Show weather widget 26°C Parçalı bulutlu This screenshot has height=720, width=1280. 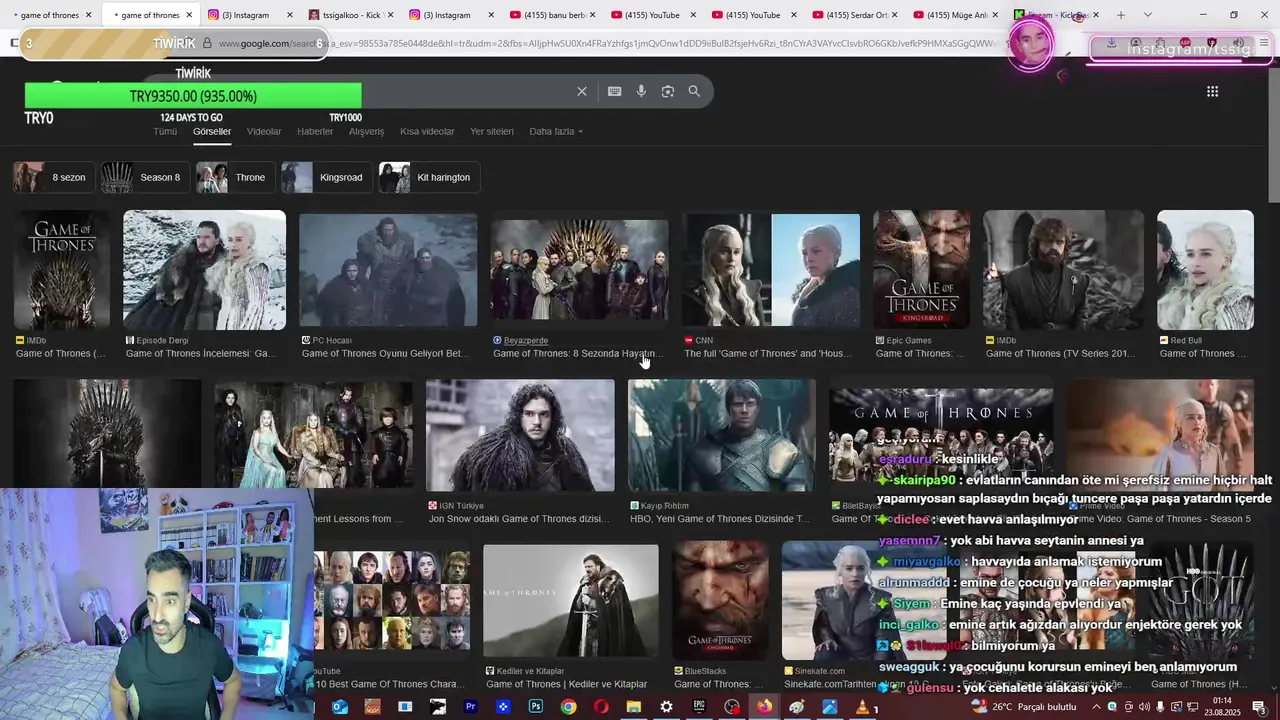click(1022, 707)
